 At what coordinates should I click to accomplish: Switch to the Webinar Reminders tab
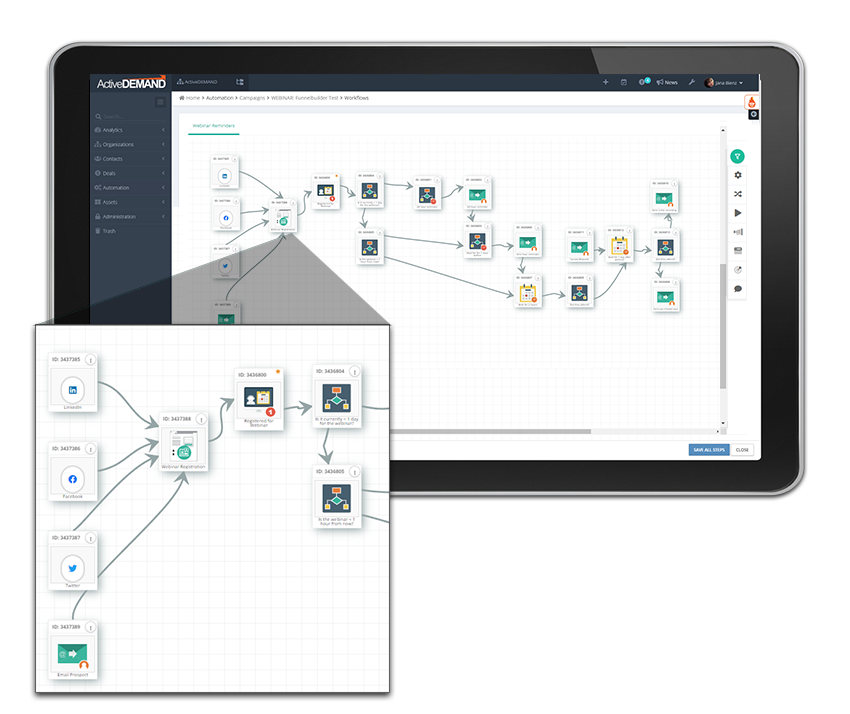click(x=213, y=126)
